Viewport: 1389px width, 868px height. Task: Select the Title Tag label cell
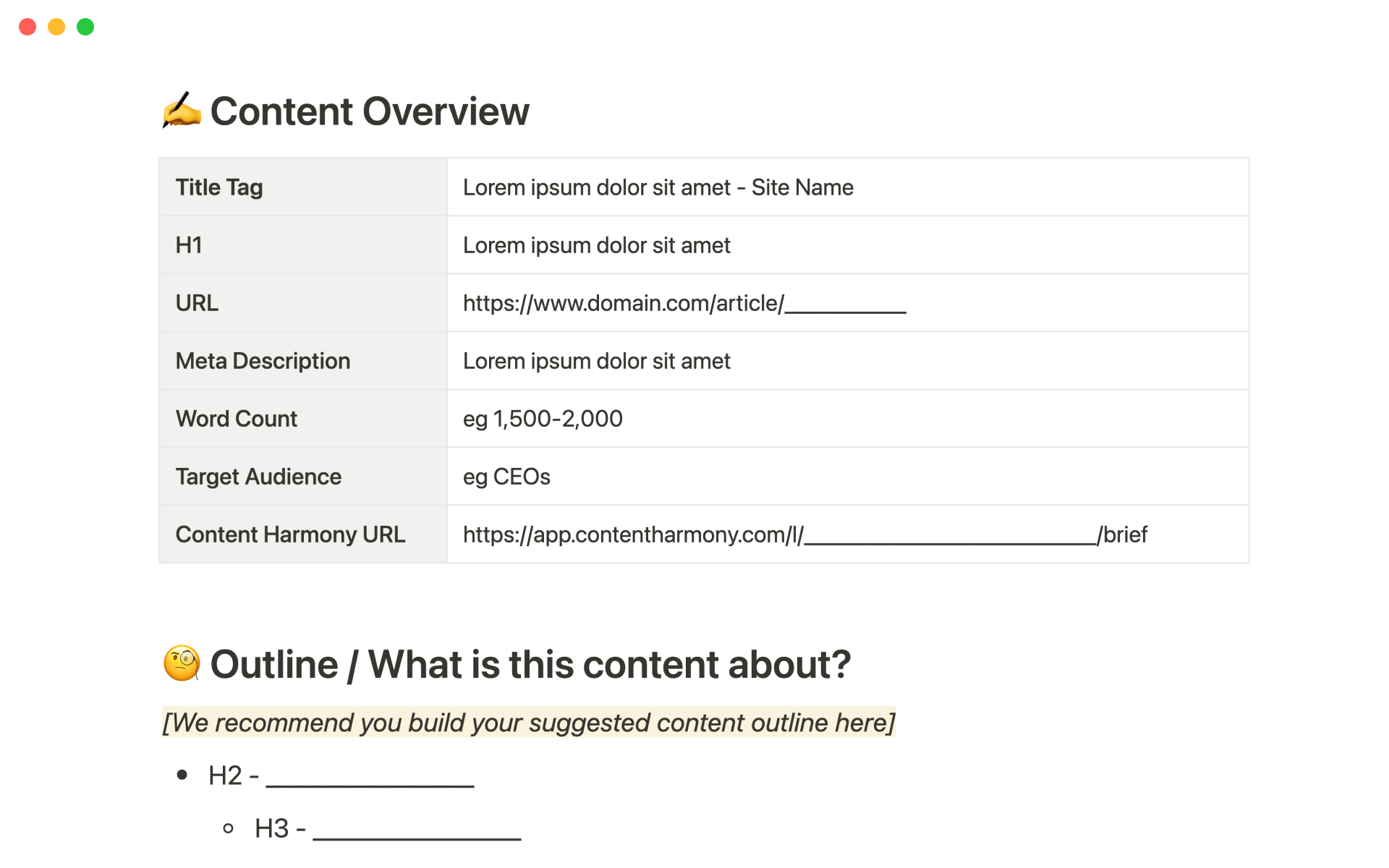click(219, 187)
